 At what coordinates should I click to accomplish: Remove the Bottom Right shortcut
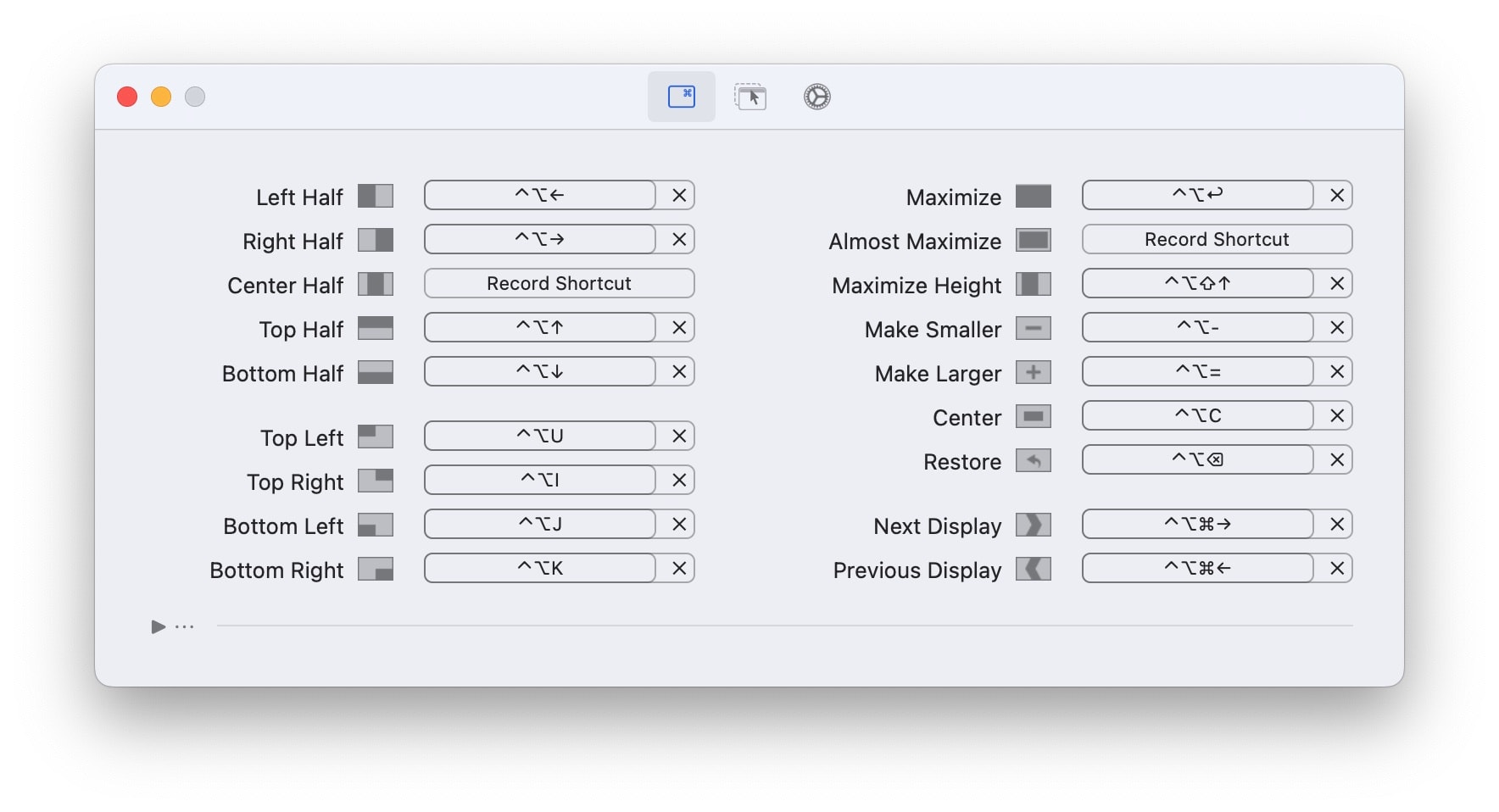click(679, 568)
